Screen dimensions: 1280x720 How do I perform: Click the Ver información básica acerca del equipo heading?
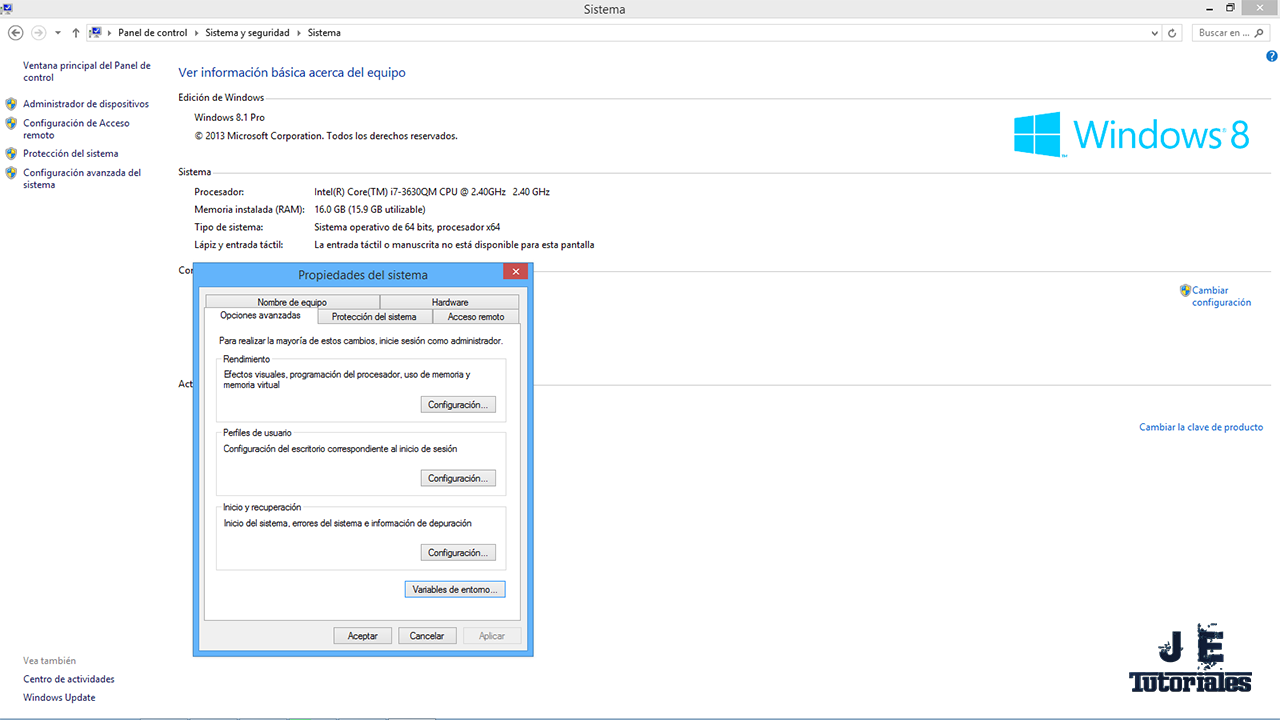point(292,73)
